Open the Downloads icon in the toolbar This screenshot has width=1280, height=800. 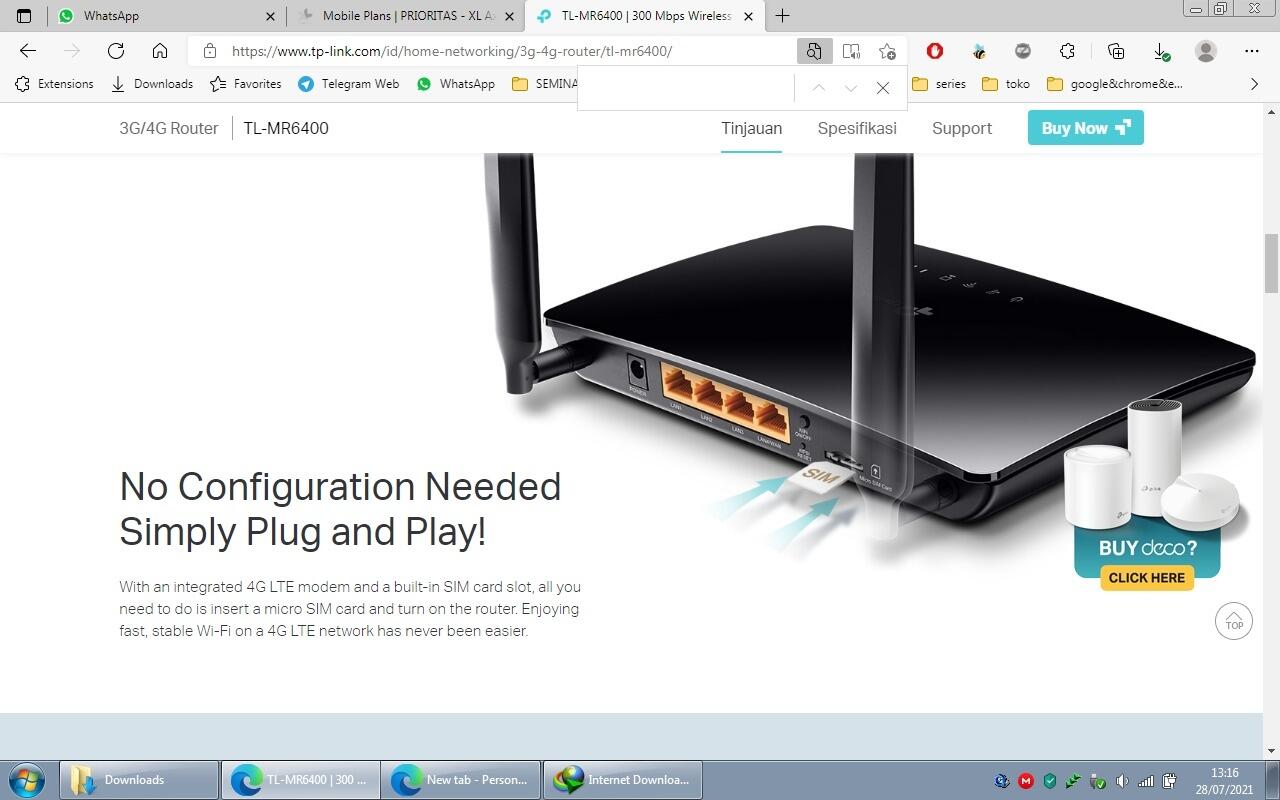(x=1161, y=51)
